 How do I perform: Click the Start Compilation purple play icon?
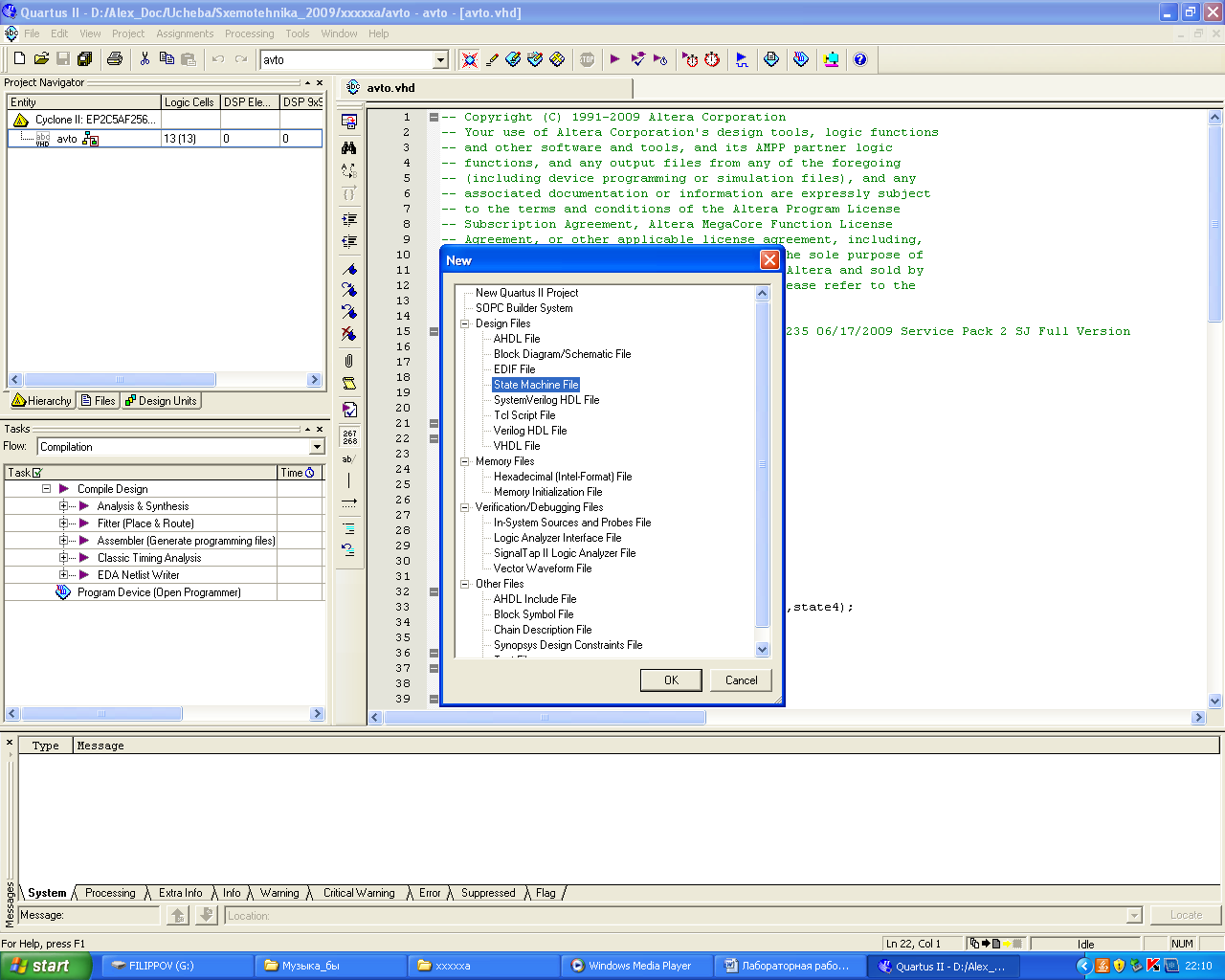(614, 59)
